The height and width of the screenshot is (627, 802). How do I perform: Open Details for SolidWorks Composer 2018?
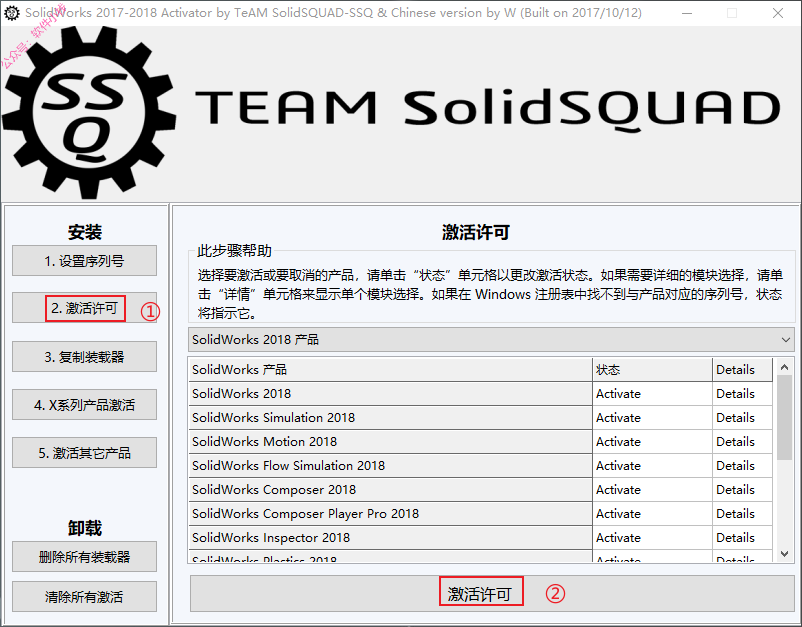pos(742,490)
